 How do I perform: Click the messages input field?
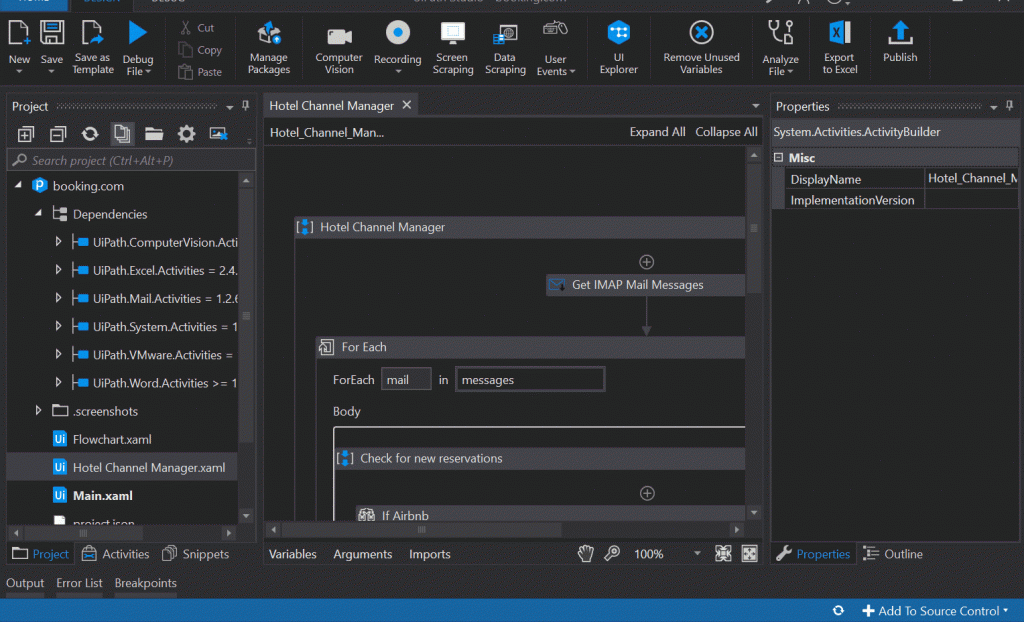pos(530,380)
